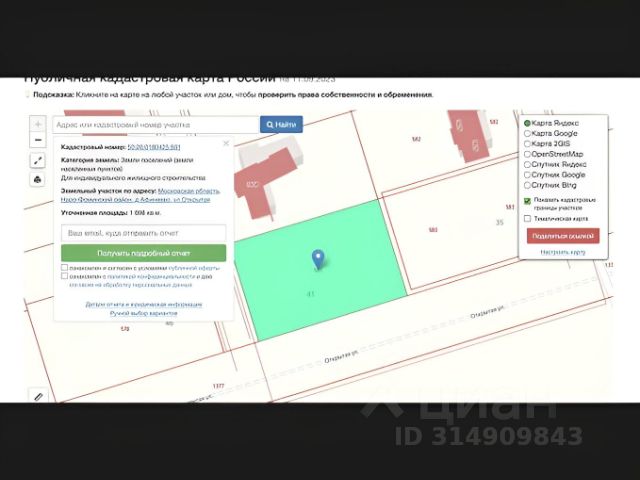Click the green get detailed report button

click(144, 253)
